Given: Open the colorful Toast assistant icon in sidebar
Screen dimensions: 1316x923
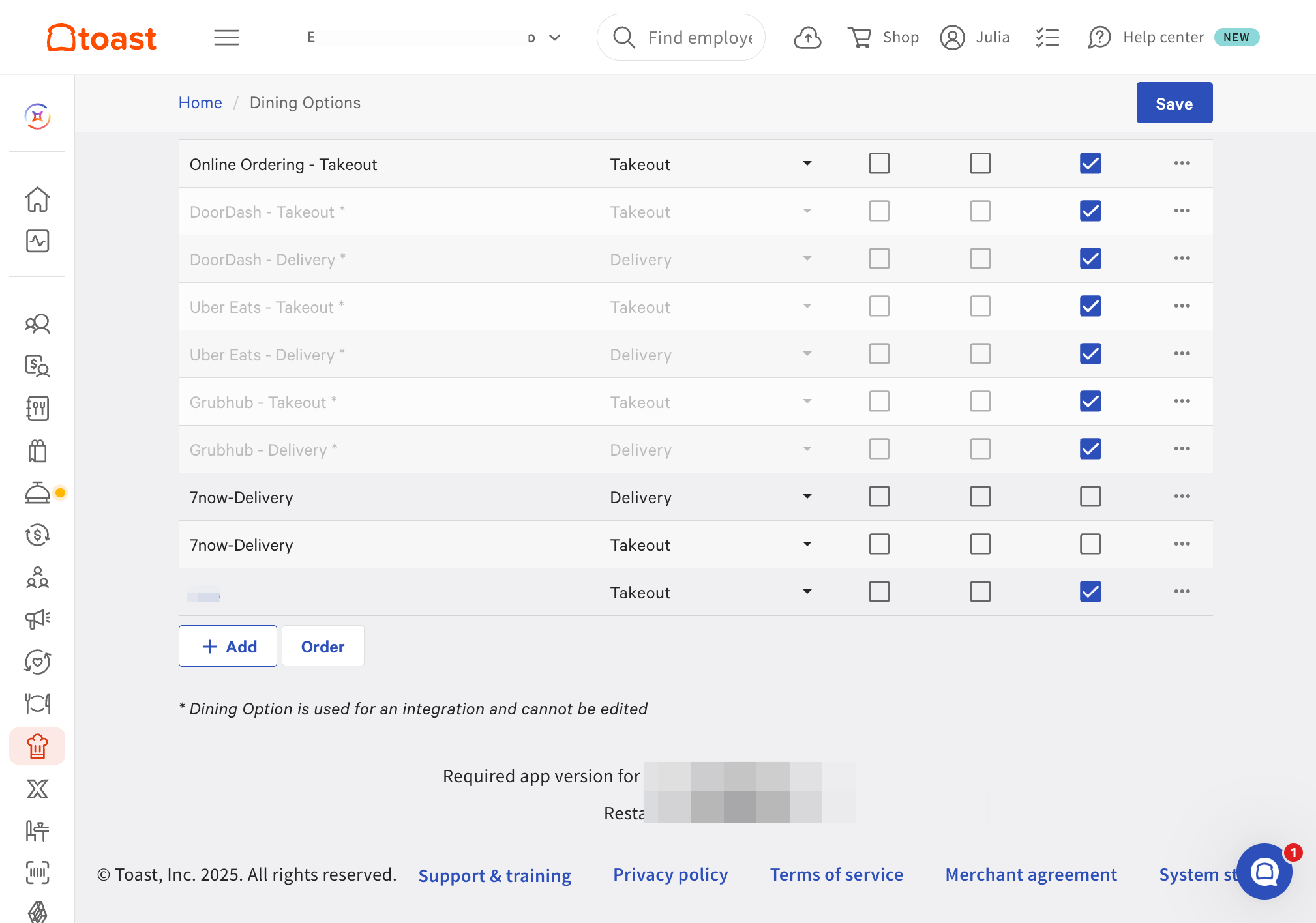Looking at the screenshot, I should [37, 117].
